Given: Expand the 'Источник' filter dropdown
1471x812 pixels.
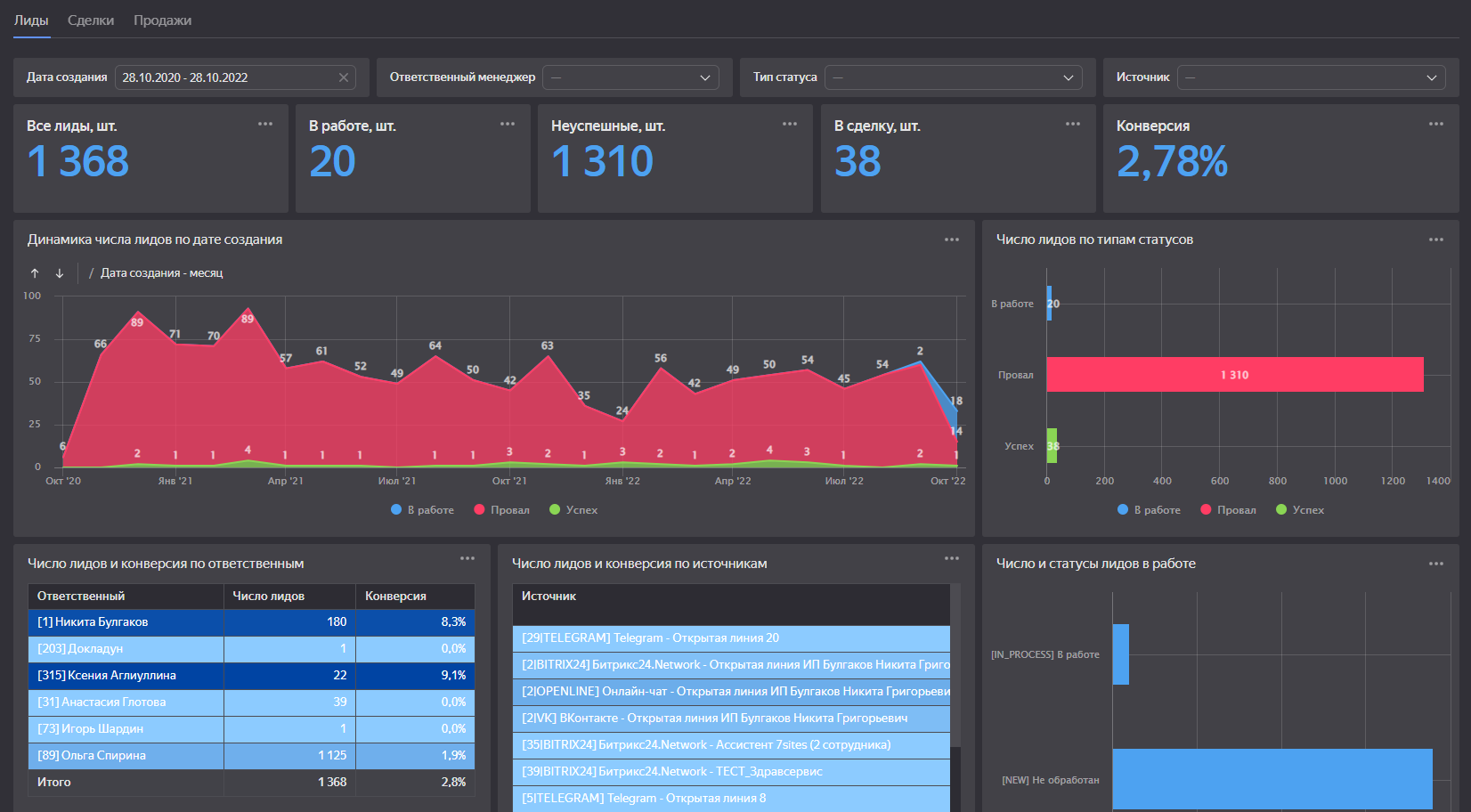Looking at the screenshot, I should [x=1311, y=77].
